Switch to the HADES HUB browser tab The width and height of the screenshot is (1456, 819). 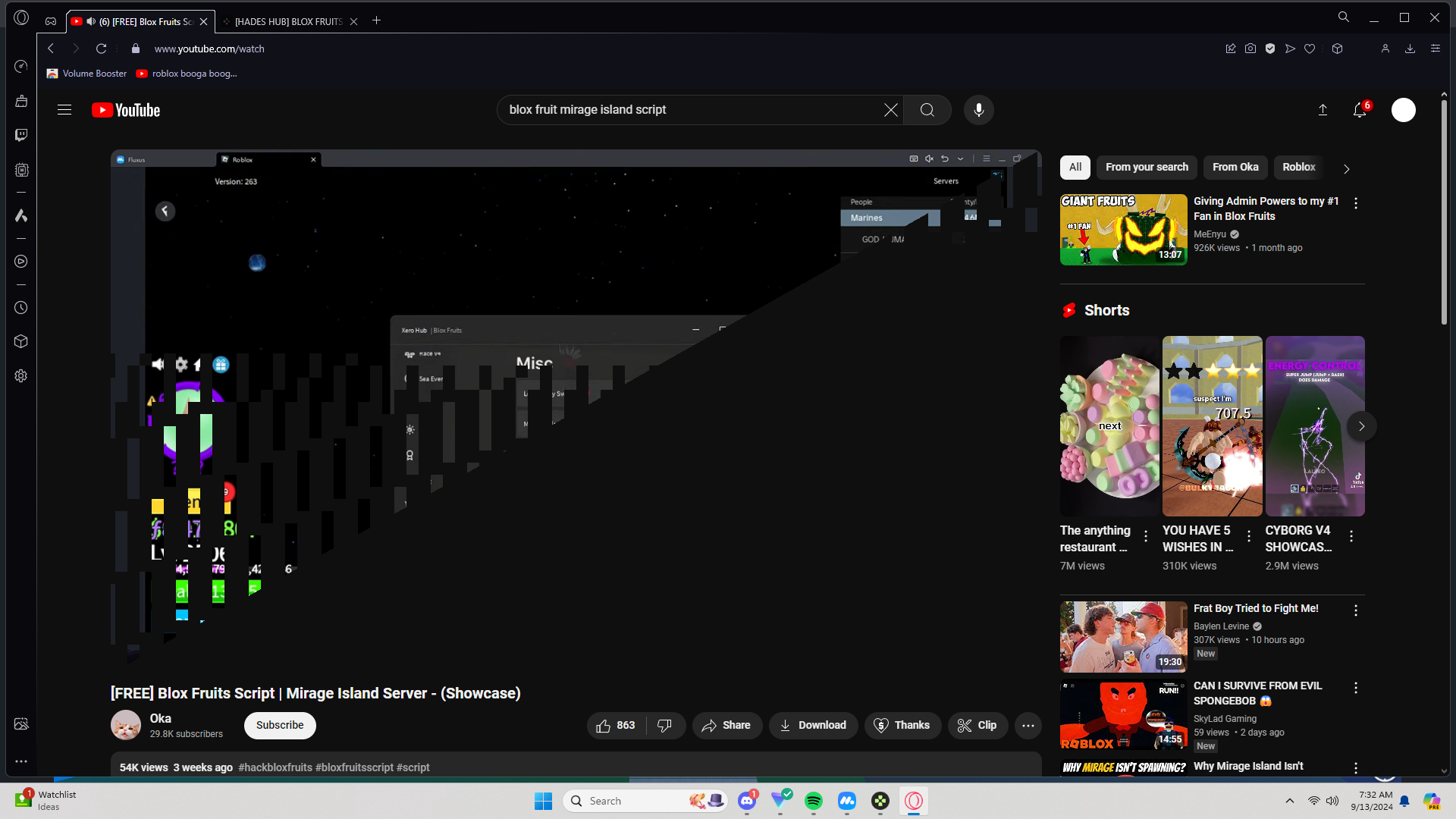(x=288, y=21)
